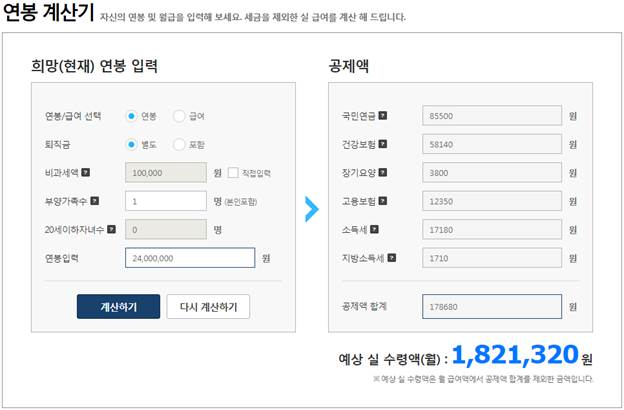The height and width of the screenshot is (410, 624).
Task: Show help tooltip for 장기요양
Action: pyautogui.click(x=382, y=172)
